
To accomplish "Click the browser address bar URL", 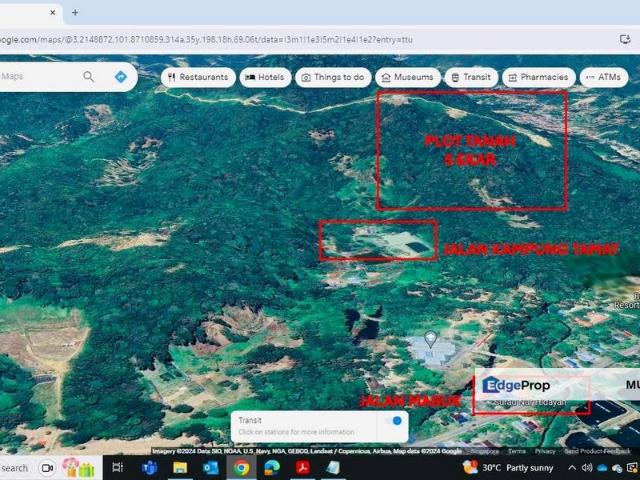I will (x=206, y=40).
